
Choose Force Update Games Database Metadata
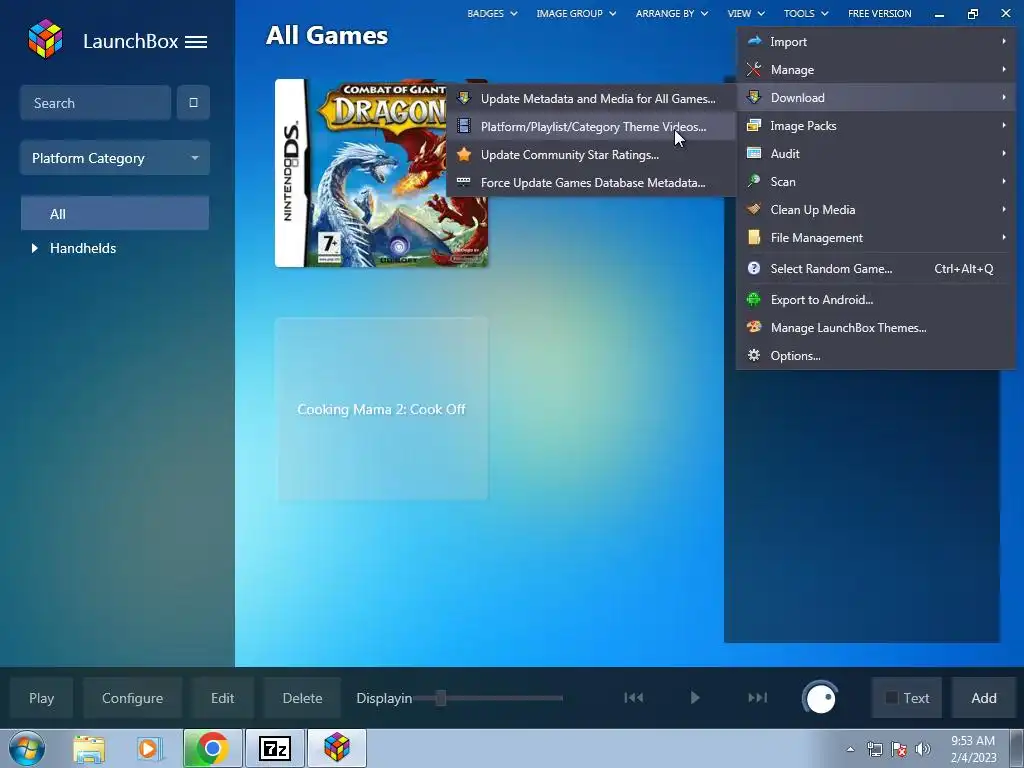click(592, 183)
